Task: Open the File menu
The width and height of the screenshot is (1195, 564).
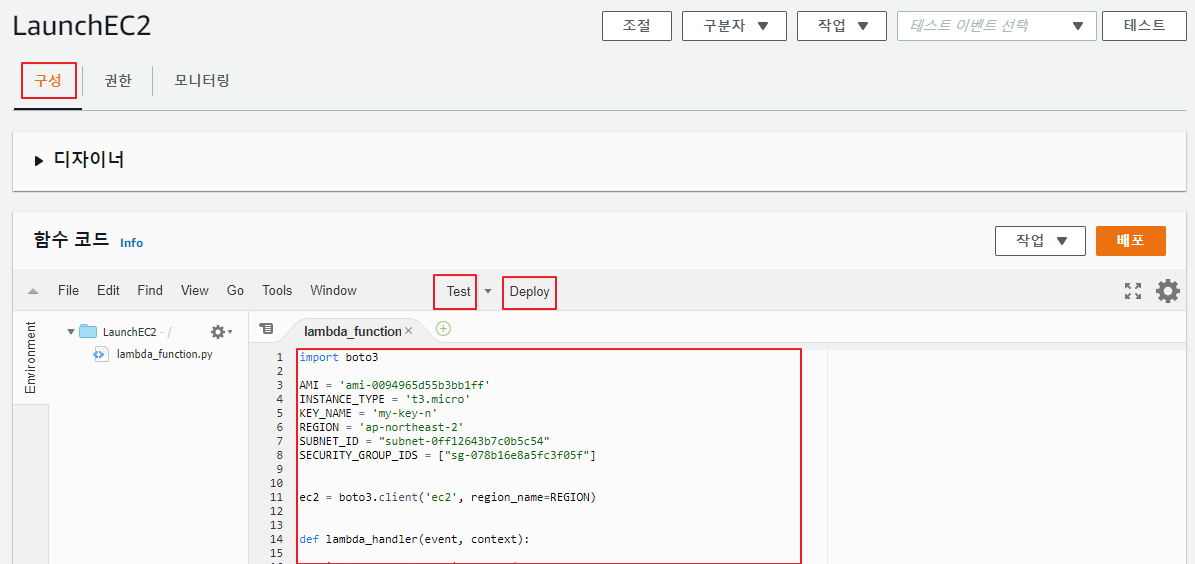Action: [68, 290]
